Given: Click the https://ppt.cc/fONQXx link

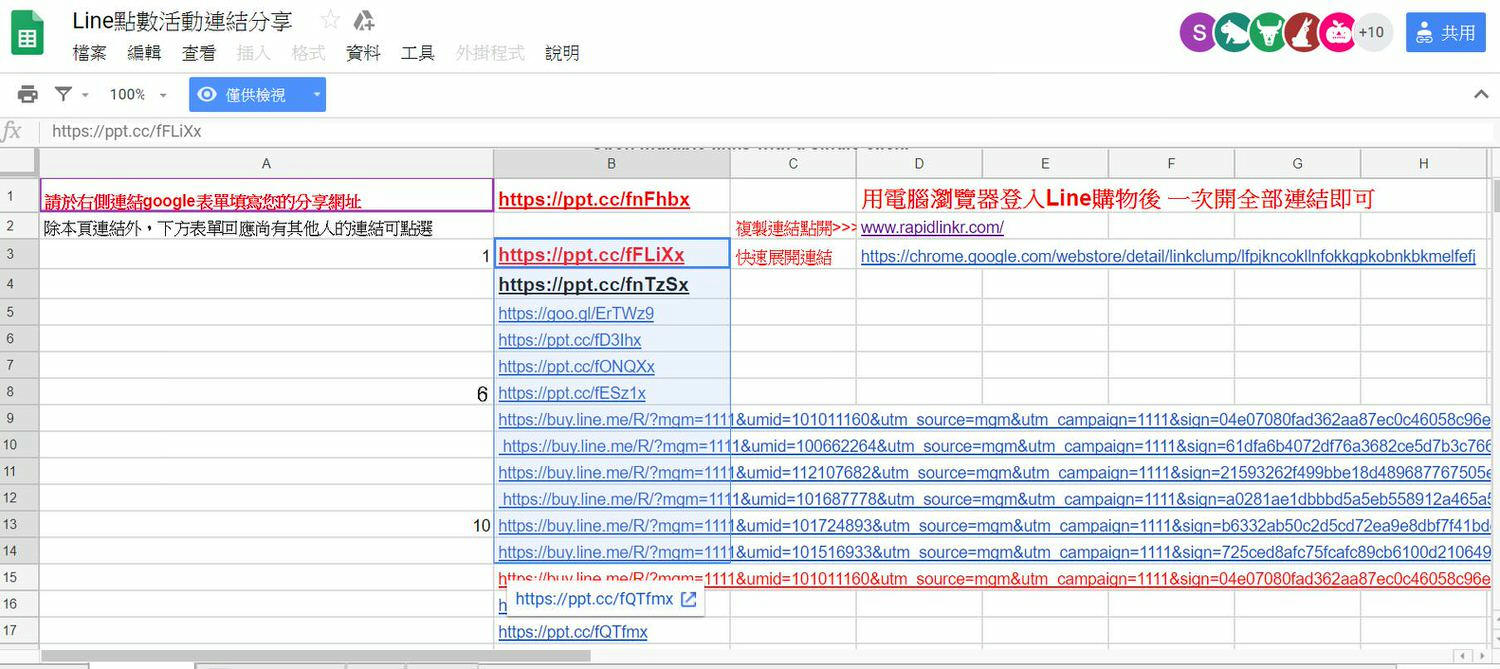Looking at the screenshot, I should point(576,367).
